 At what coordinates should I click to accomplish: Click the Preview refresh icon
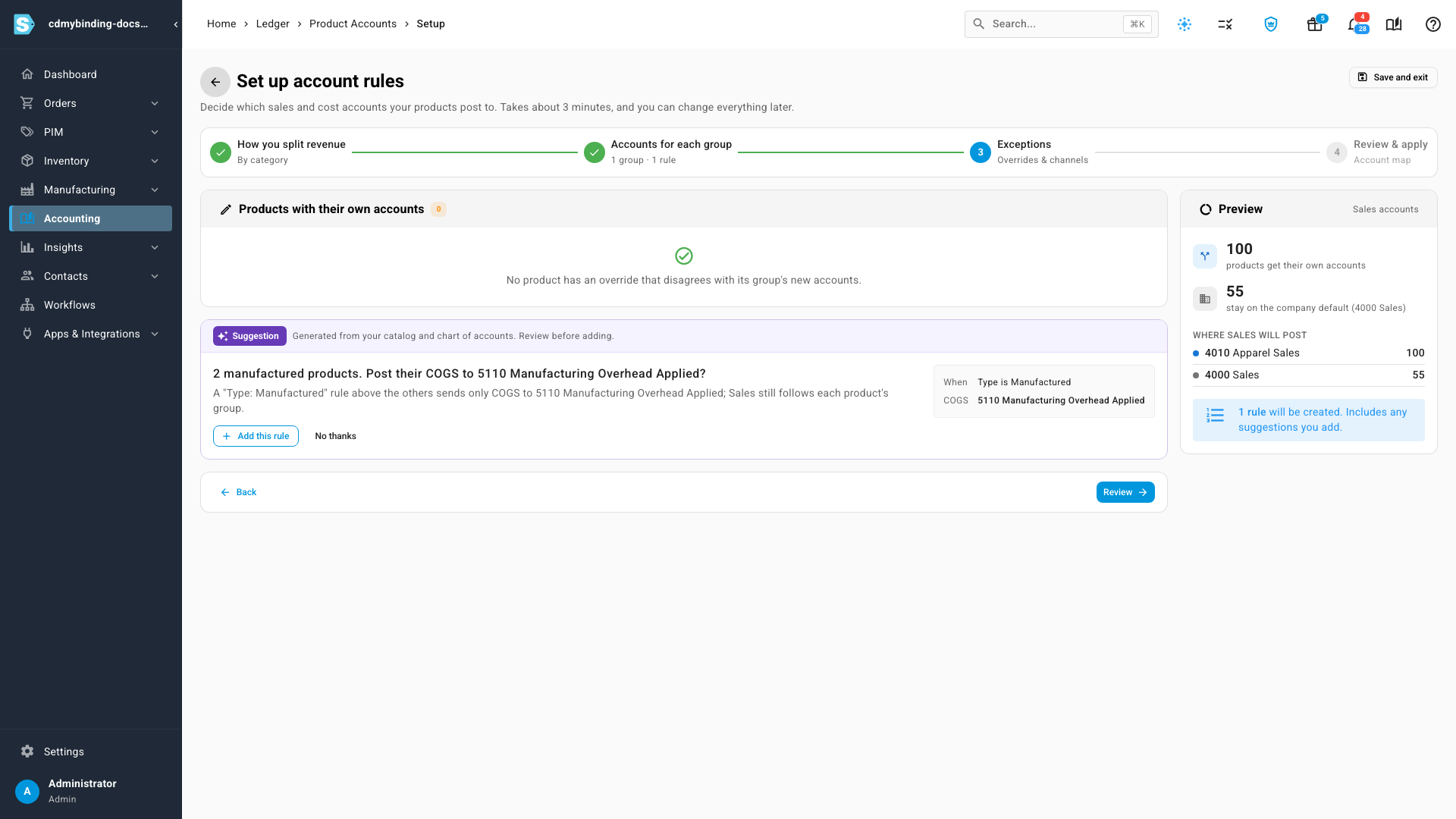[x=1206, y=209]
